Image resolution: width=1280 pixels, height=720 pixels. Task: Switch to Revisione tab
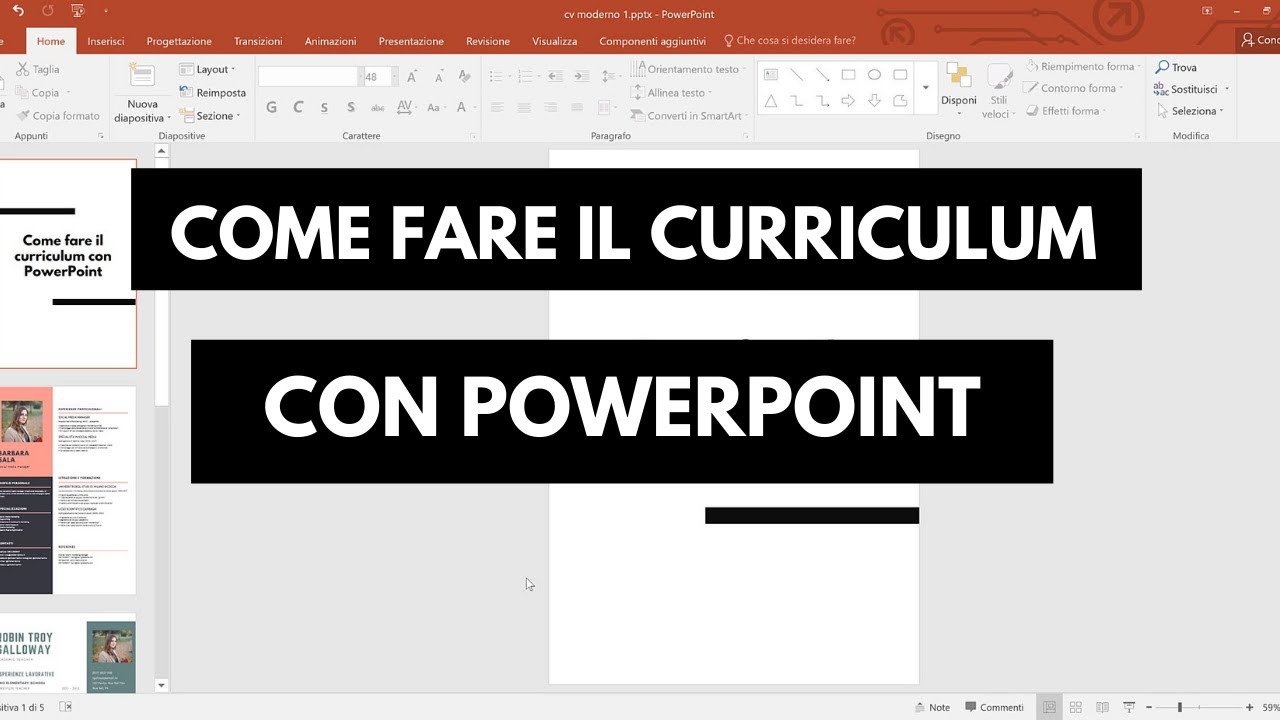(x=488, y=41)
